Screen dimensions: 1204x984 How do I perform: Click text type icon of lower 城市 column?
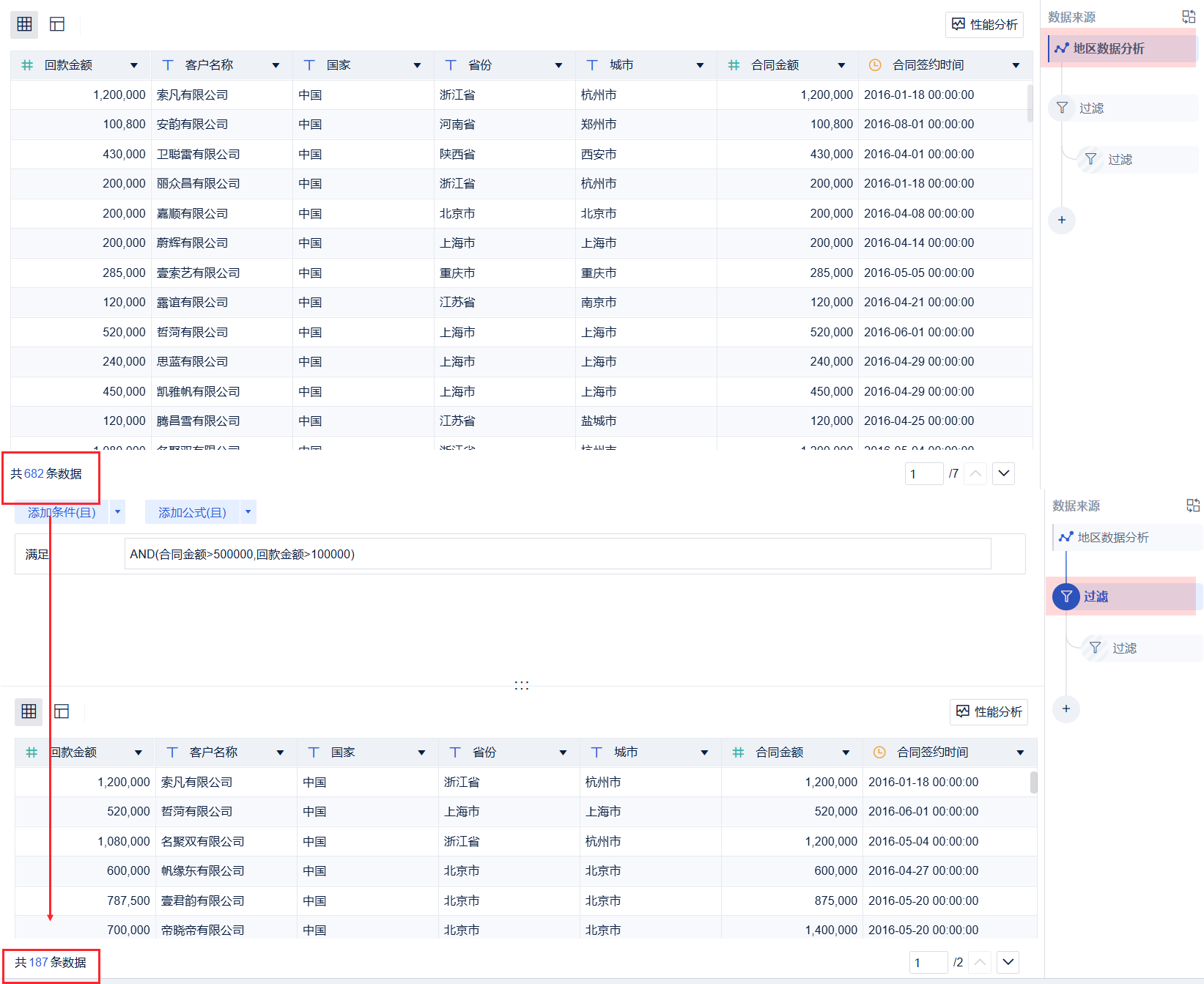pyautogui.click(x=597, y=752)
